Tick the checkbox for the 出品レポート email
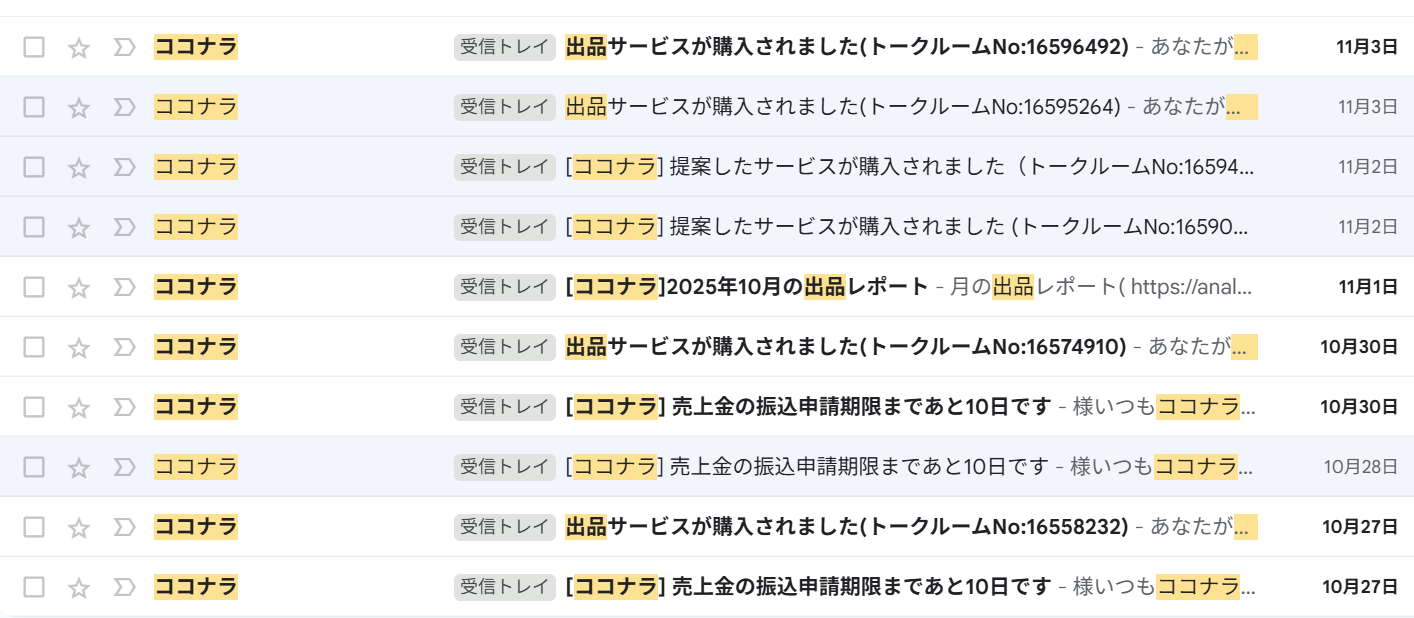The image size is (1414, 618). (34, 287)
